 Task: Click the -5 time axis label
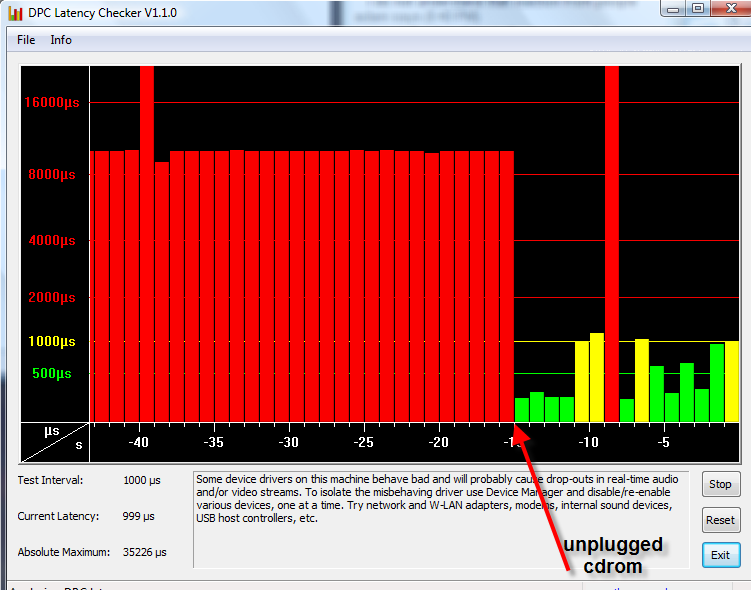[x=663, y=442]
